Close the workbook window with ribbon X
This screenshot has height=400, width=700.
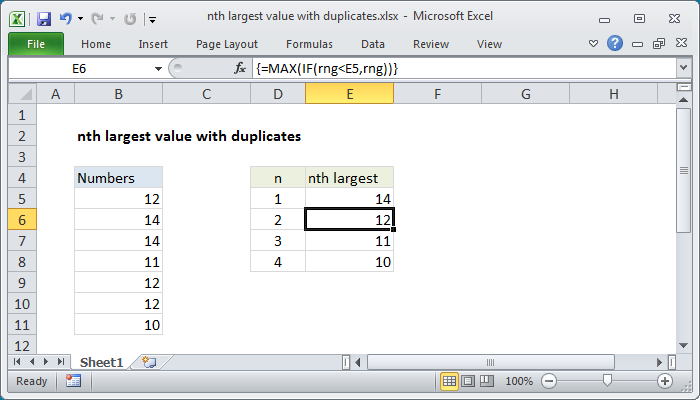681,43
